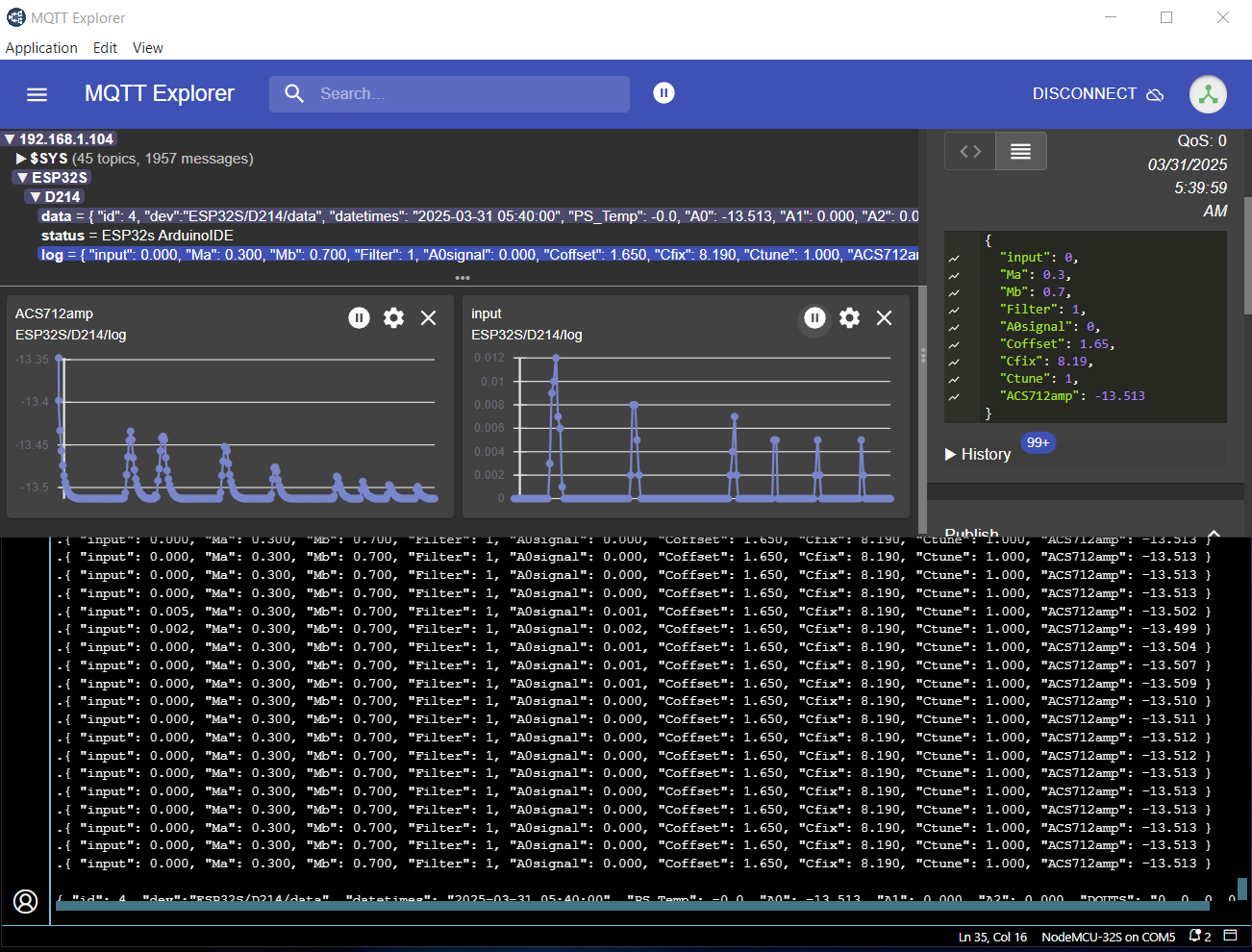Pause the input chart
This screenshot has width=1252, height=952.
[814, 317]
